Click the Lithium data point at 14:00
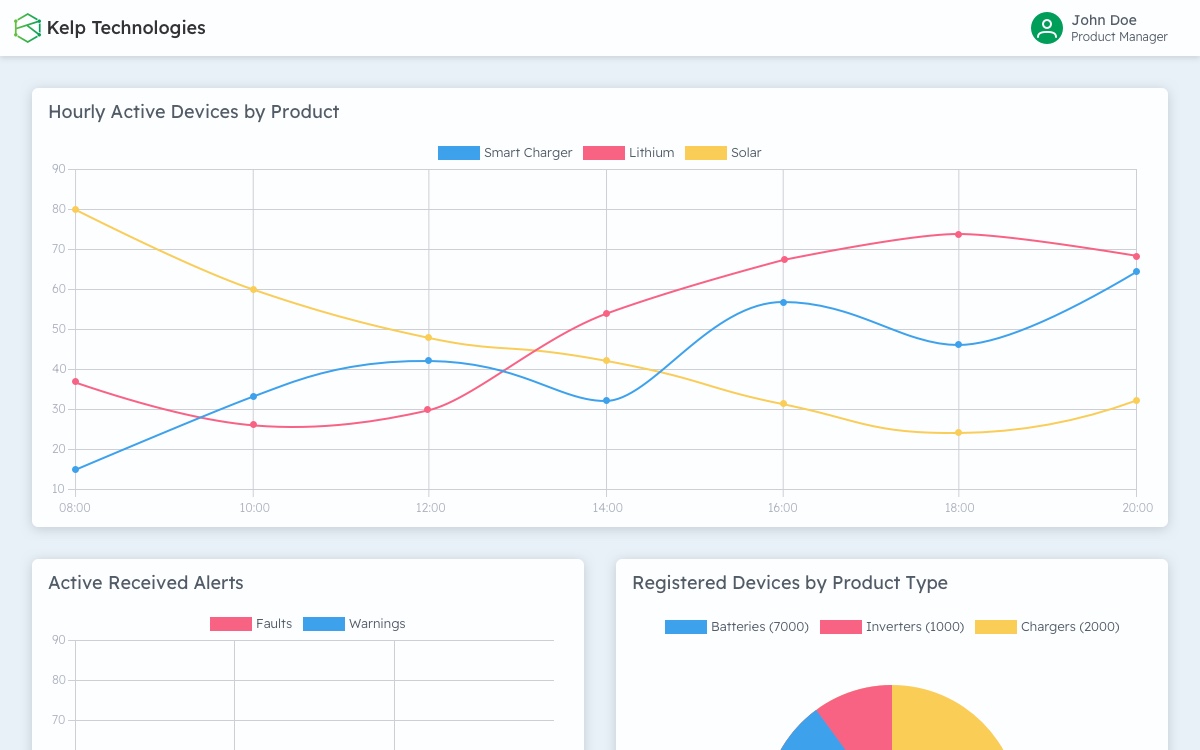 [x=606, y=313]
